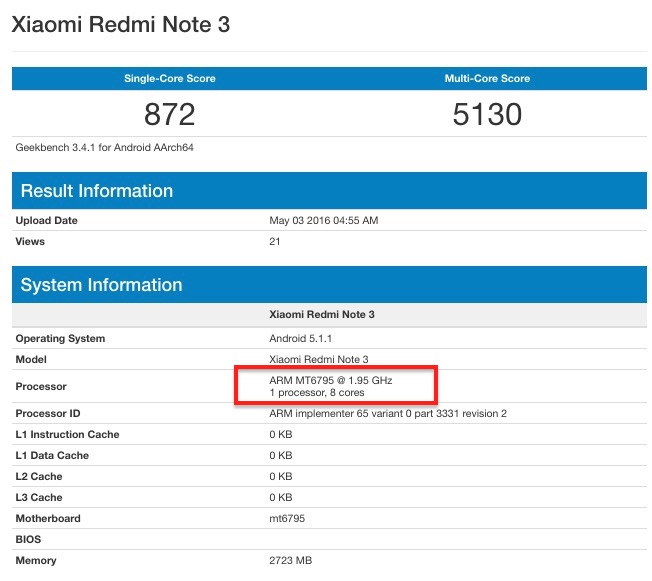
Task: Click the Memory value 2723 MB
Action: (290, 561)
